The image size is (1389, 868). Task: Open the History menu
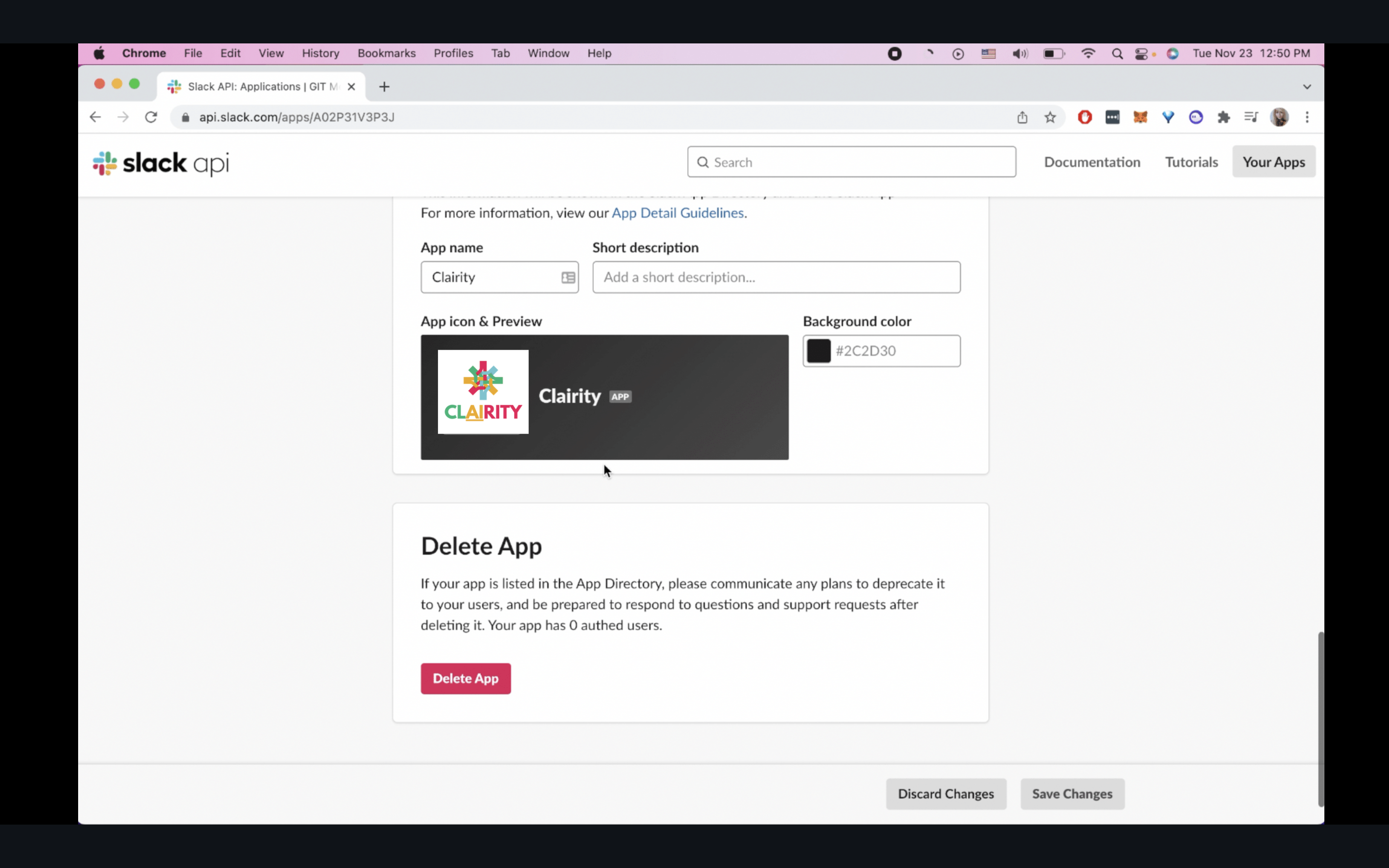(x=320, y=54)
